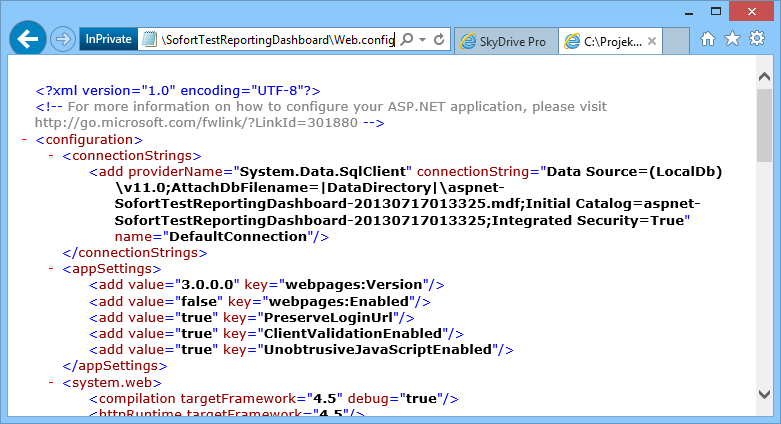Click the browser Back arrow button
The width and height of the screenshot is (781, 424).
28,40
